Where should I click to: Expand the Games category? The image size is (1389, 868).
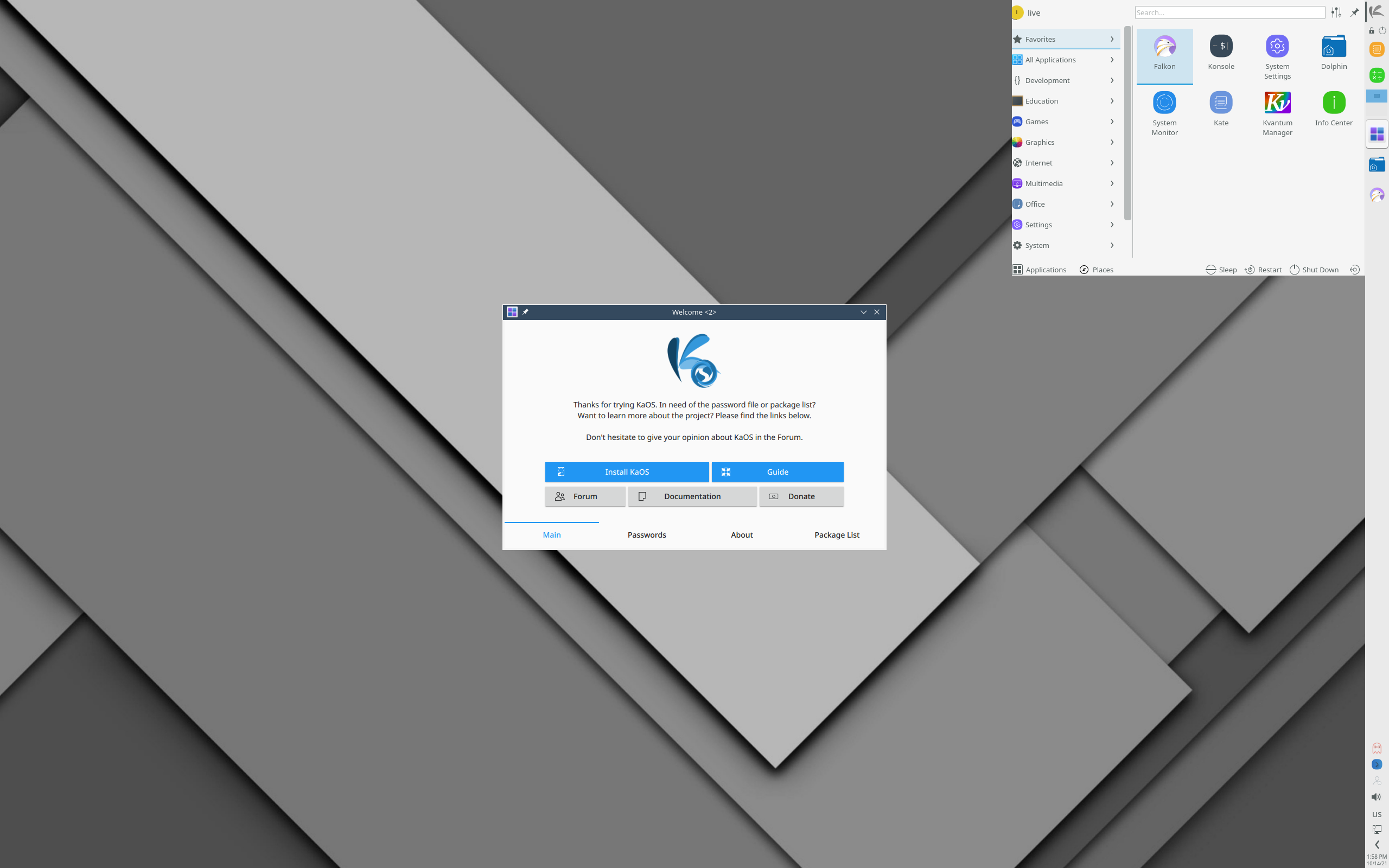tap(1065, 122)
